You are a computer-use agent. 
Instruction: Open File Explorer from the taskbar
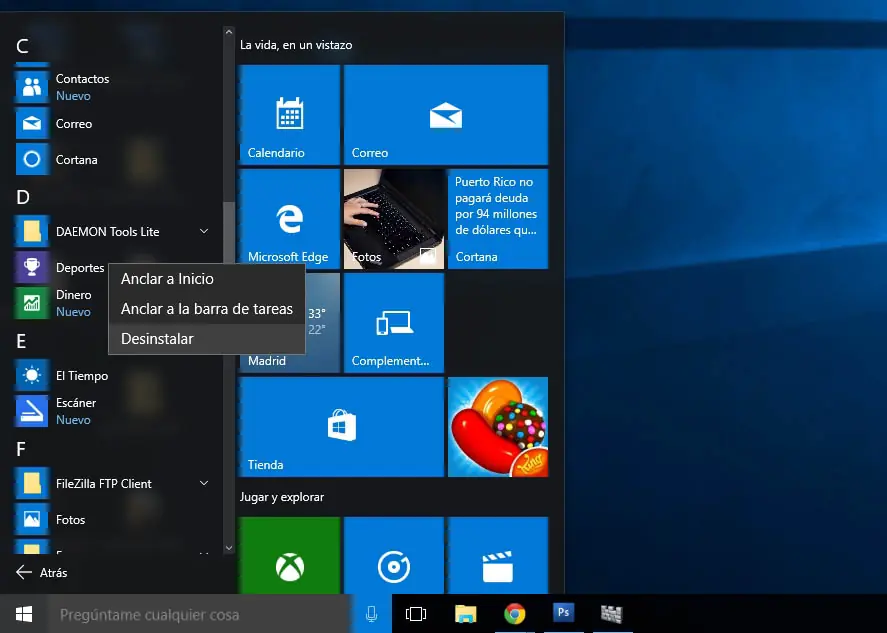click(x=465, y=614)
